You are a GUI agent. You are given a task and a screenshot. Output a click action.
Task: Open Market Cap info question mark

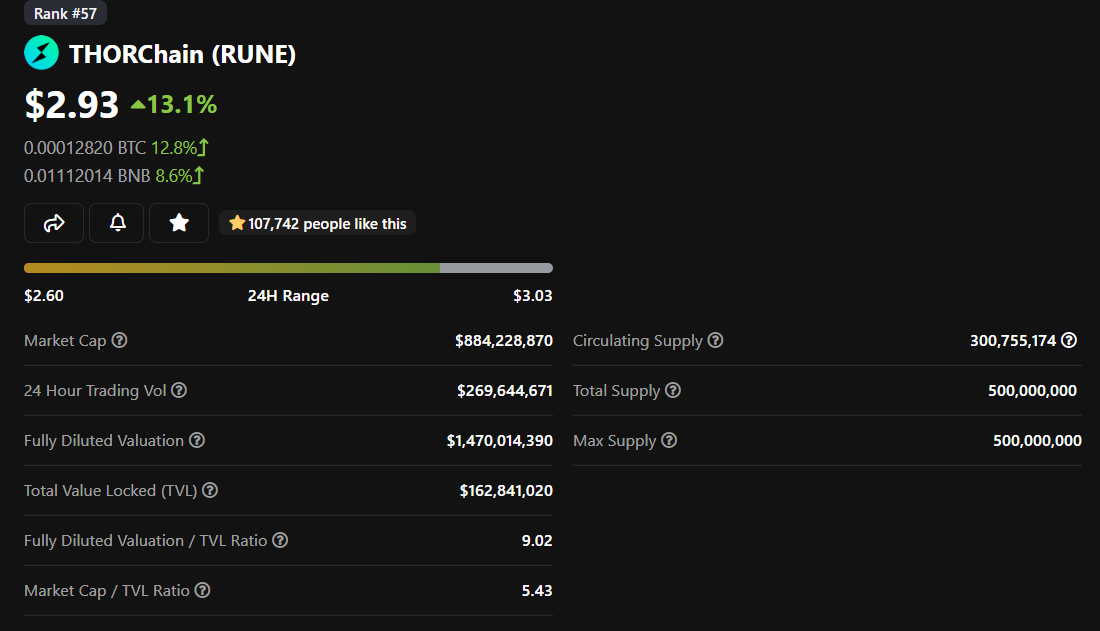(x=120, y=340)
